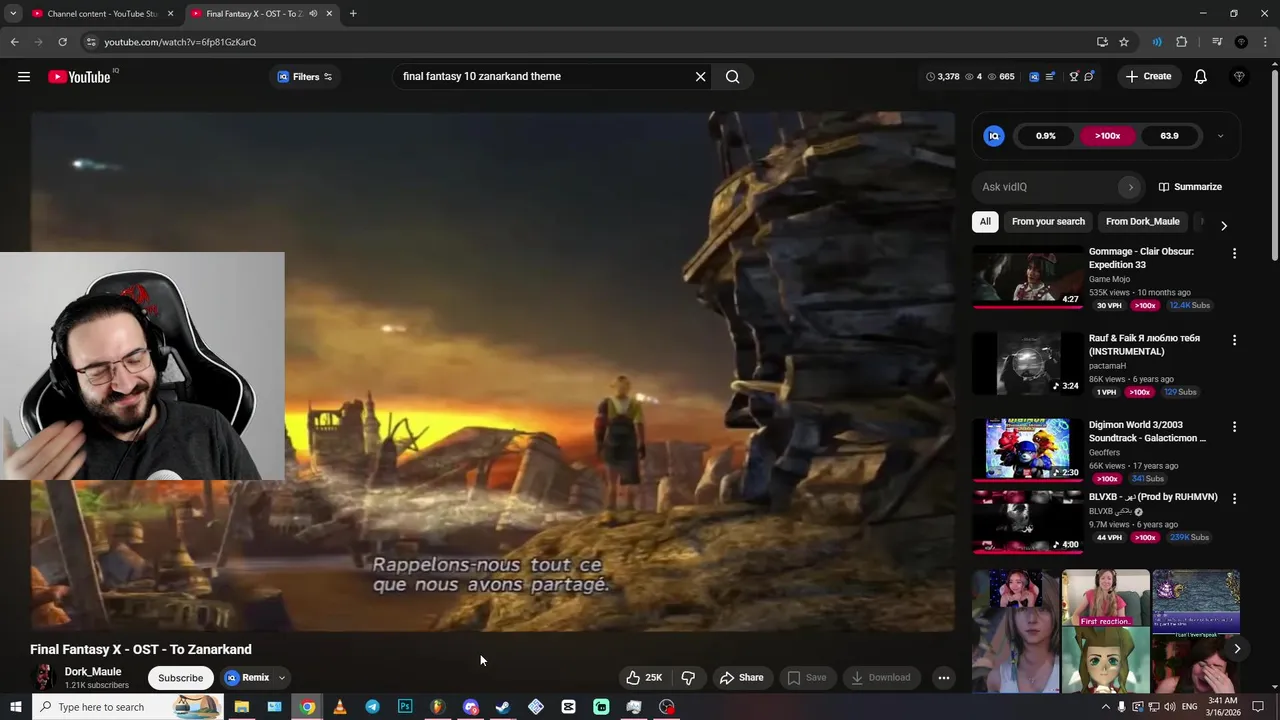Open the YouTube notifications bell
The height and width of the screenshot is (720, 1280).
pos(1200,76)
